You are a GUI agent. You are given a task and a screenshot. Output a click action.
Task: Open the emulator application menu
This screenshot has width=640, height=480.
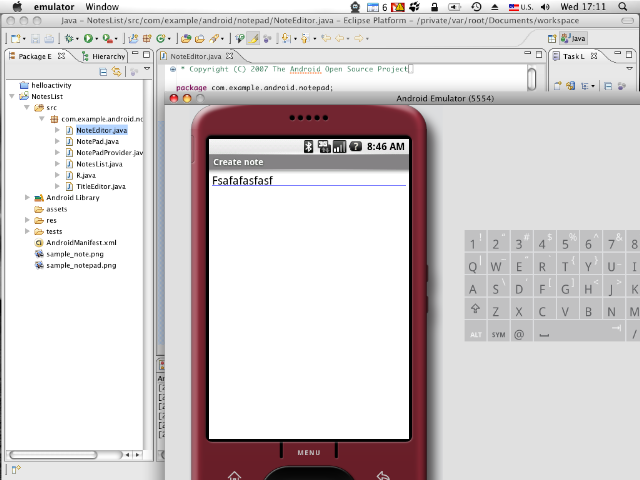tap(54, 7)
